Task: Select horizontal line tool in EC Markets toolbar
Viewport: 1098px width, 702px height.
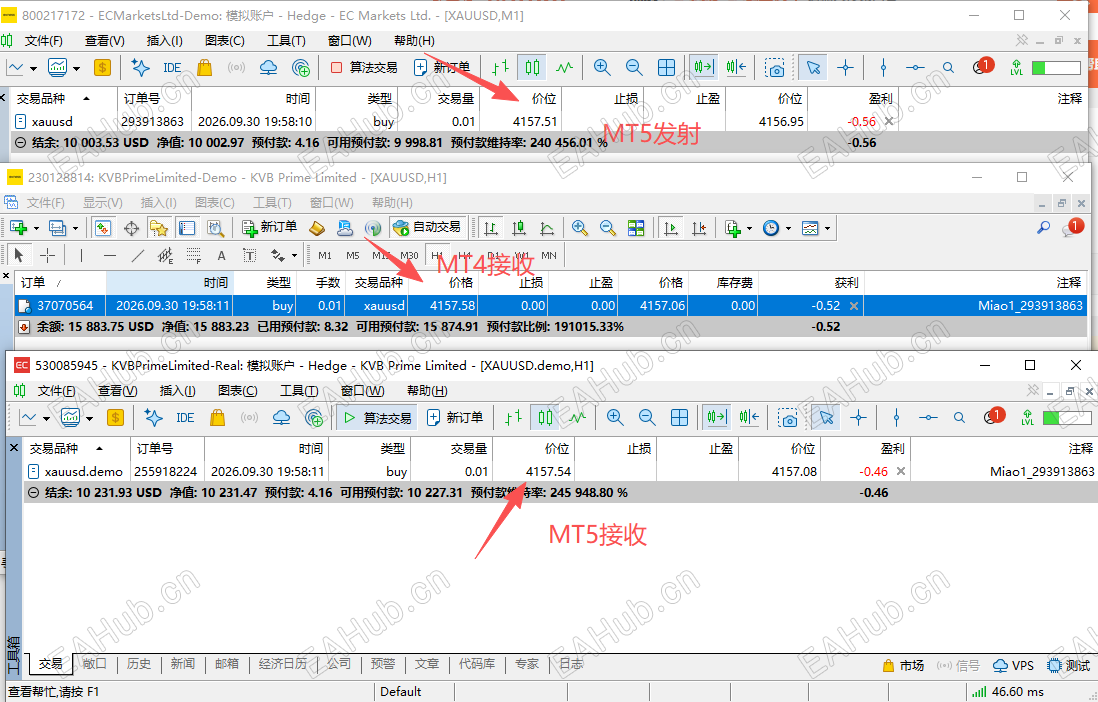Action: (915, 68)
